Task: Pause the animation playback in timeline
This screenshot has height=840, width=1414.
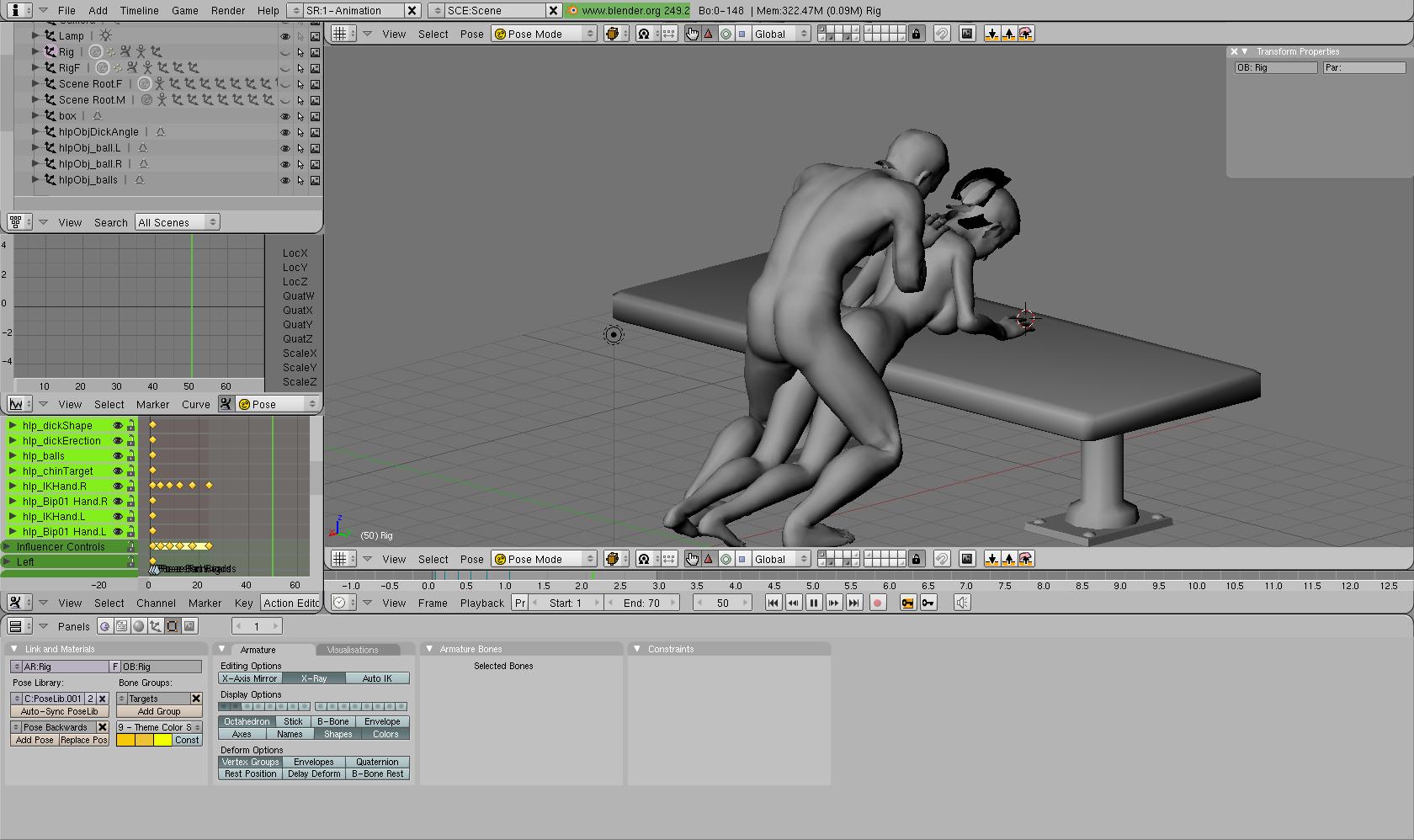Action: 813,603
